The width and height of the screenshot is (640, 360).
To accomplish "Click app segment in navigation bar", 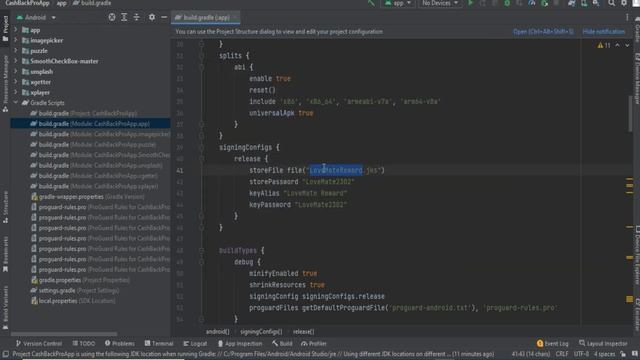I will (x=62, y=3).
